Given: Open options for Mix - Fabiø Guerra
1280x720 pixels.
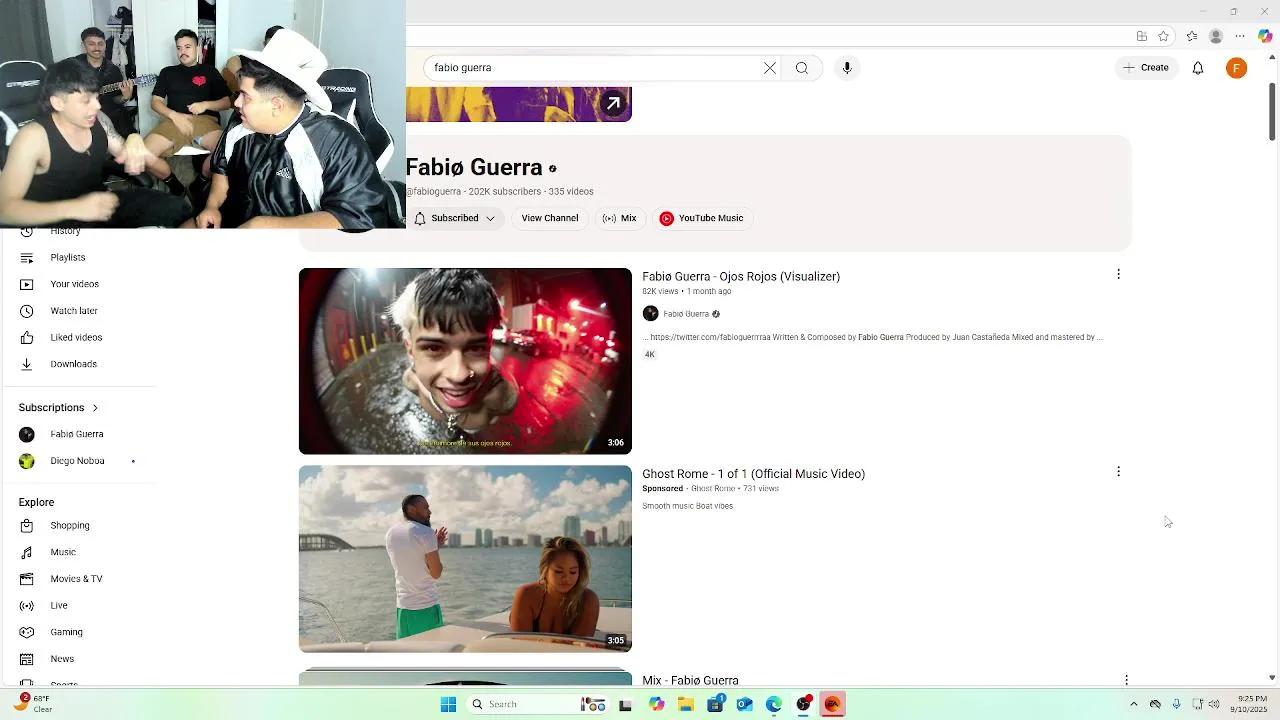Looking at the screenshot, I should click(x=1127, y=680).
